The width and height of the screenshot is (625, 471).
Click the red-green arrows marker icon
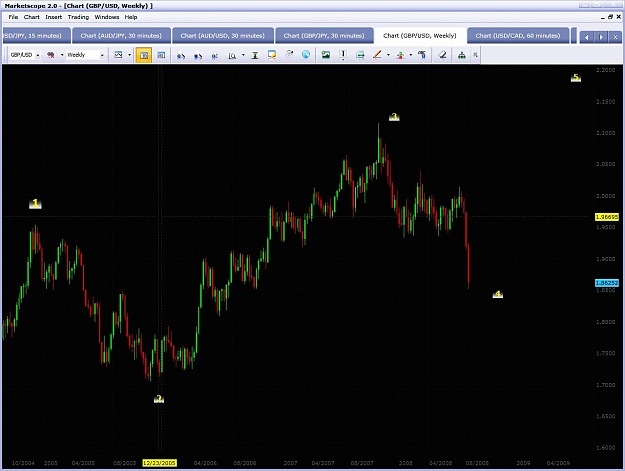pos(400,55)
